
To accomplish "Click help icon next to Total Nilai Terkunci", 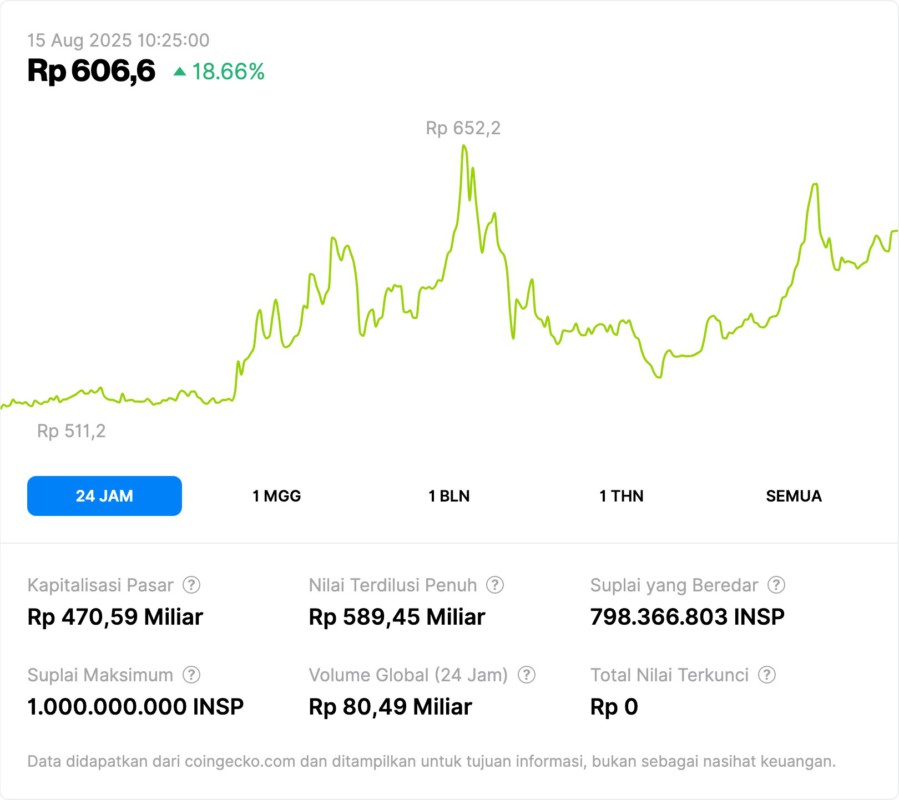I will [x=767, y=675].
